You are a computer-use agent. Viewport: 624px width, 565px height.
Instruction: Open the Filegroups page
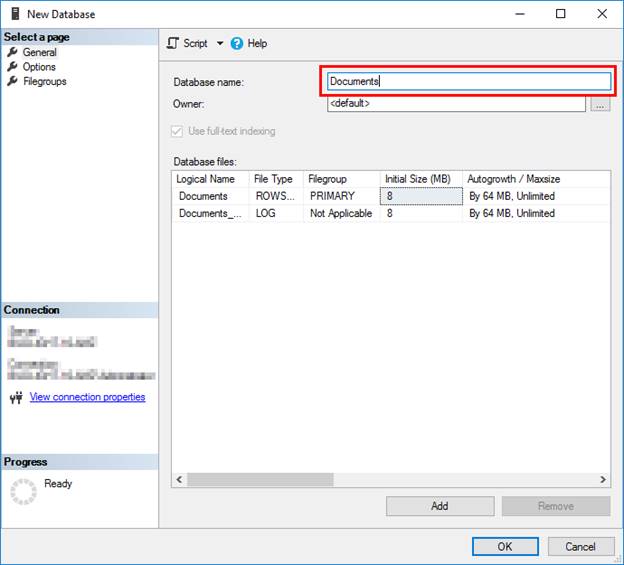(x=45, y=82)
